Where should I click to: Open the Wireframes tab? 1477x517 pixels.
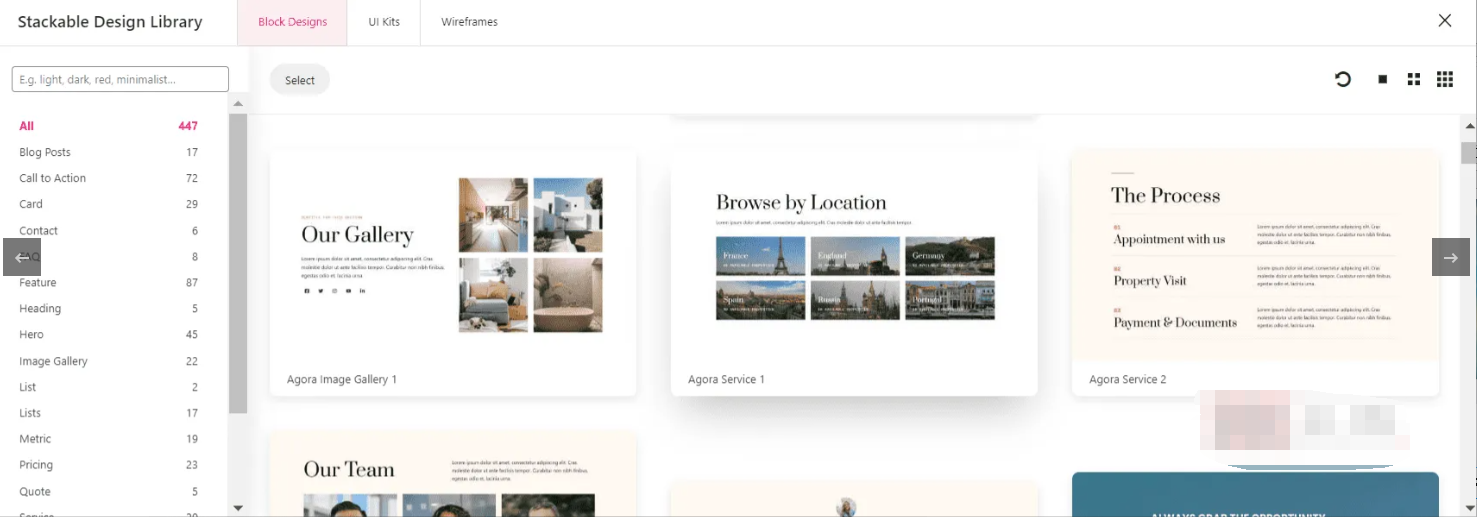click(x=469, y=22)
